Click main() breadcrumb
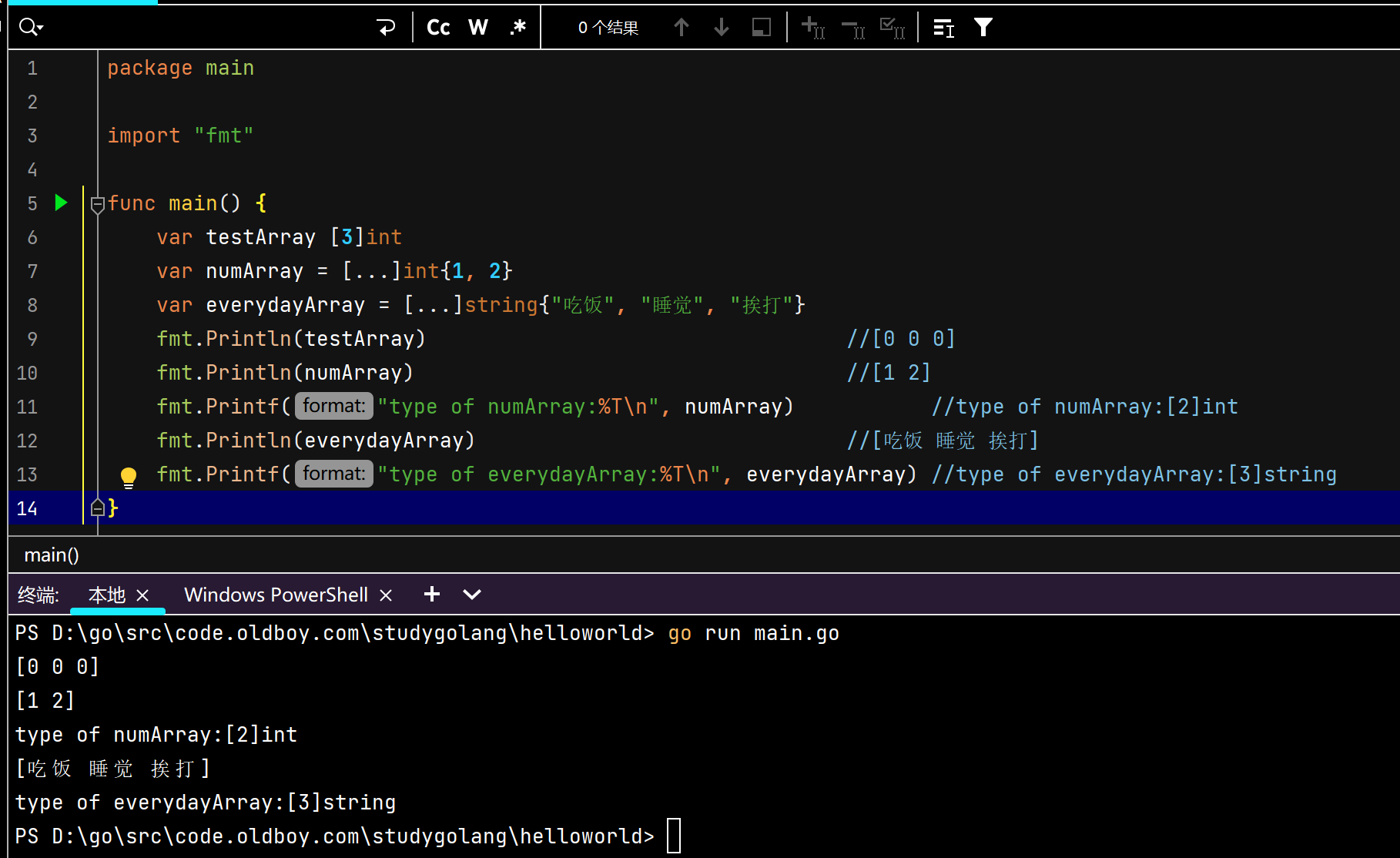The width and height of the screenshot is (1400, 858). tap(52, 555)
